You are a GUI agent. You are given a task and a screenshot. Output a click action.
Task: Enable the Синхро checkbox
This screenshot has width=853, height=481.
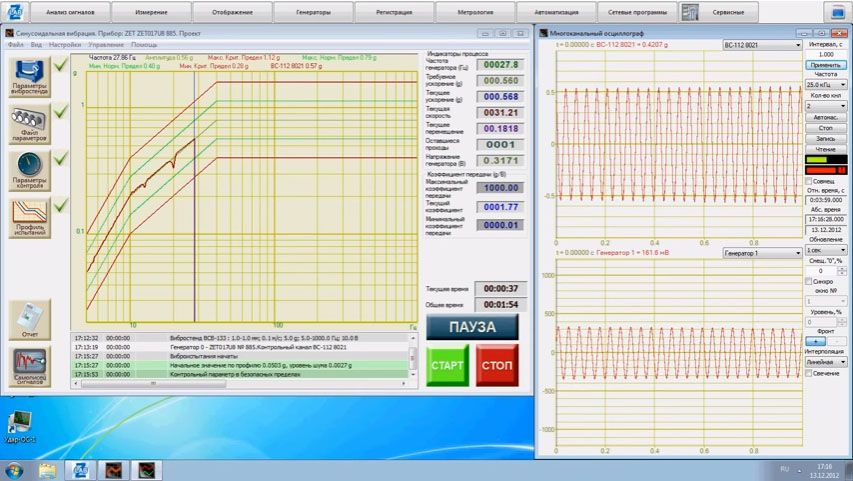point(808,281)
